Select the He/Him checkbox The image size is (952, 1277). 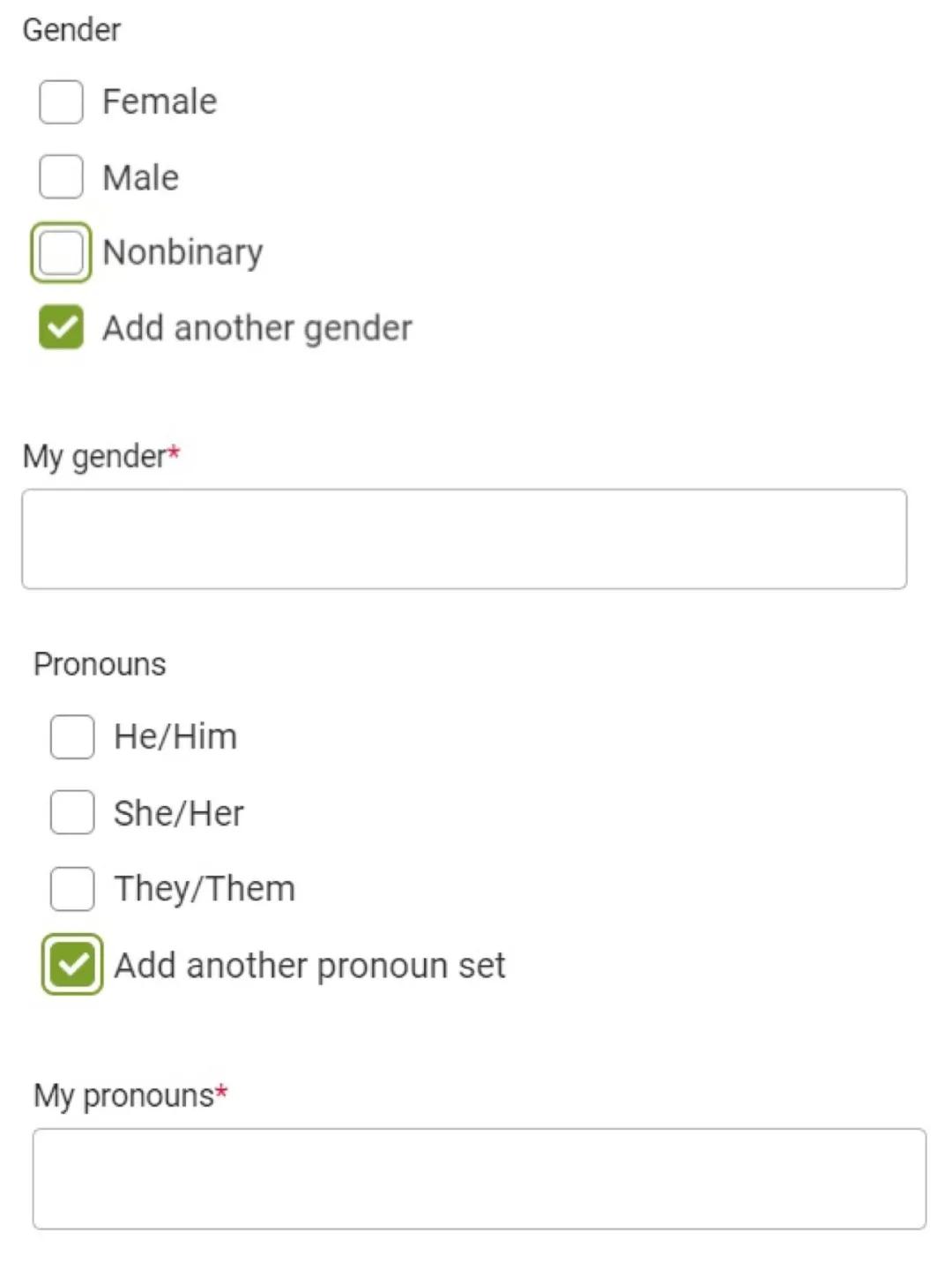point(72,737)
